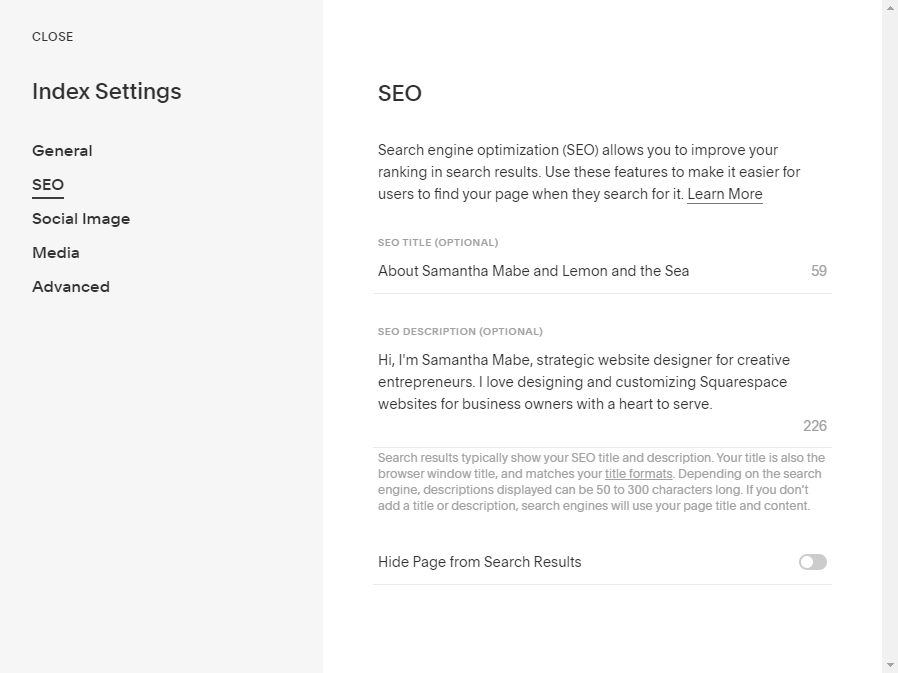Open the title formats link
The width and height of the screenshot is (898, 673).
coord(638,474)
